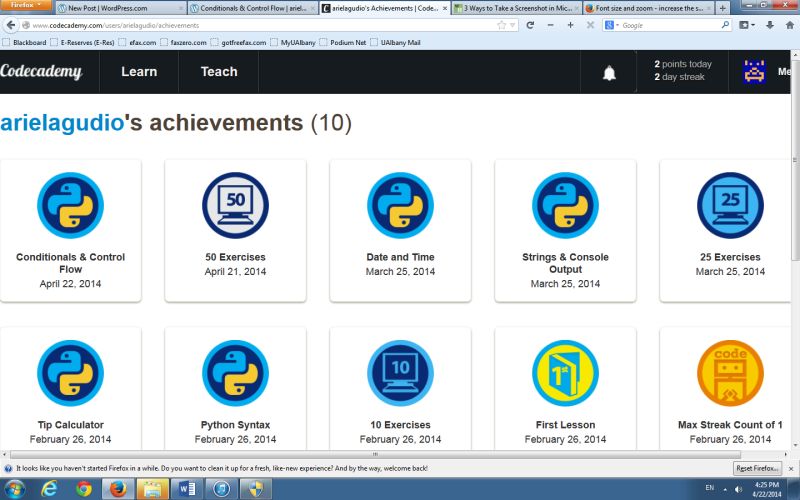Bookmark this page with the star icon
Screen dimensions: 800x500
pyautogui.click(x=502, y=25)
